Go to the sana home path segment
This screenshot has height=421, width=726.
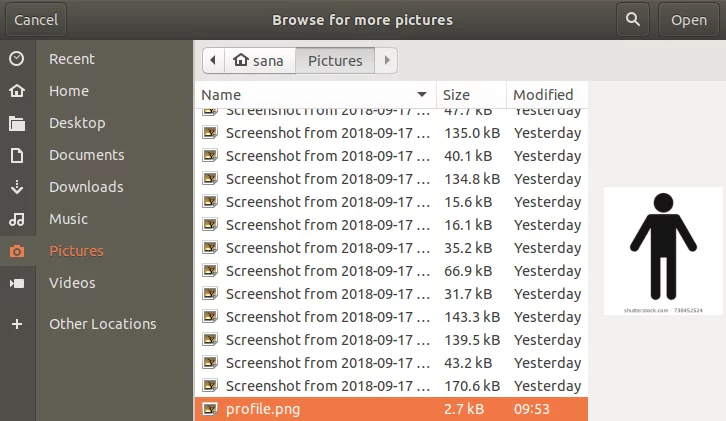point(259,61)
